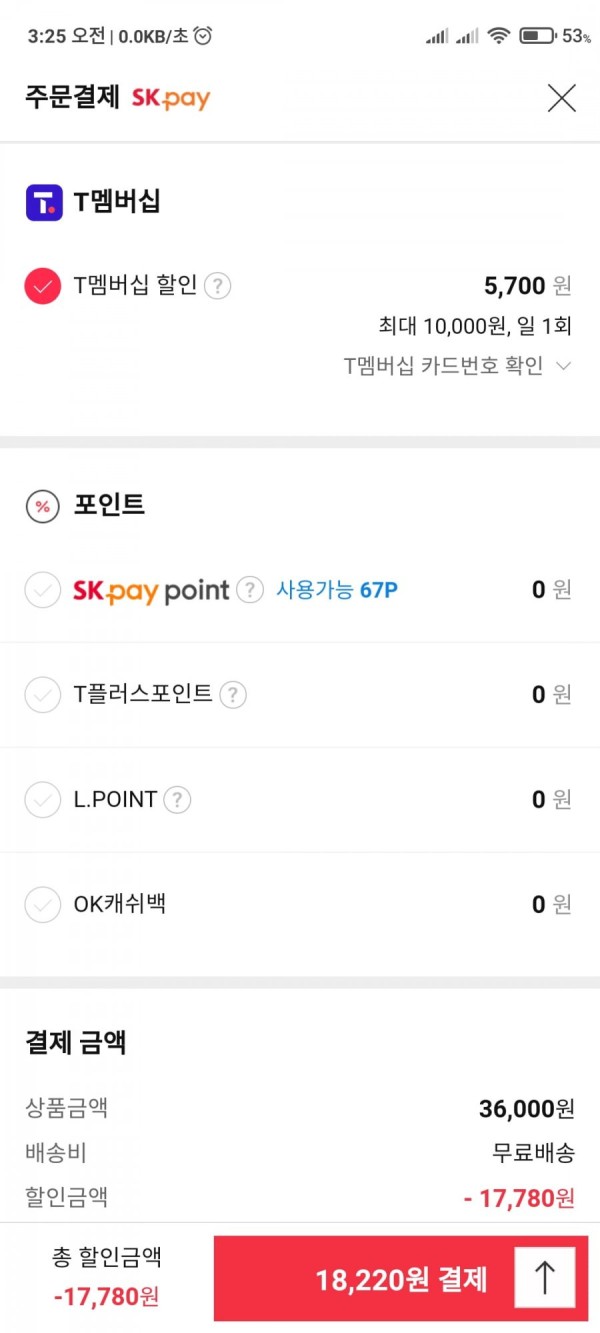Tap the up arrow scroll-to-top icon

point(545,1277)
